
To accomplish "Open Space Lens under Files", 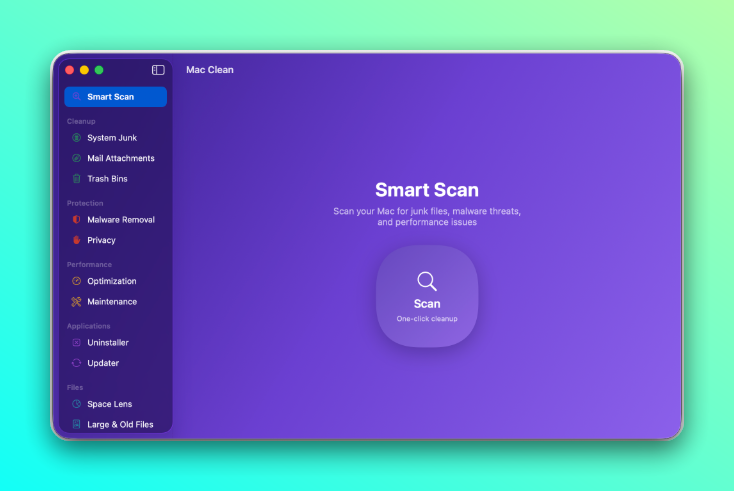I will click(116, 404).
